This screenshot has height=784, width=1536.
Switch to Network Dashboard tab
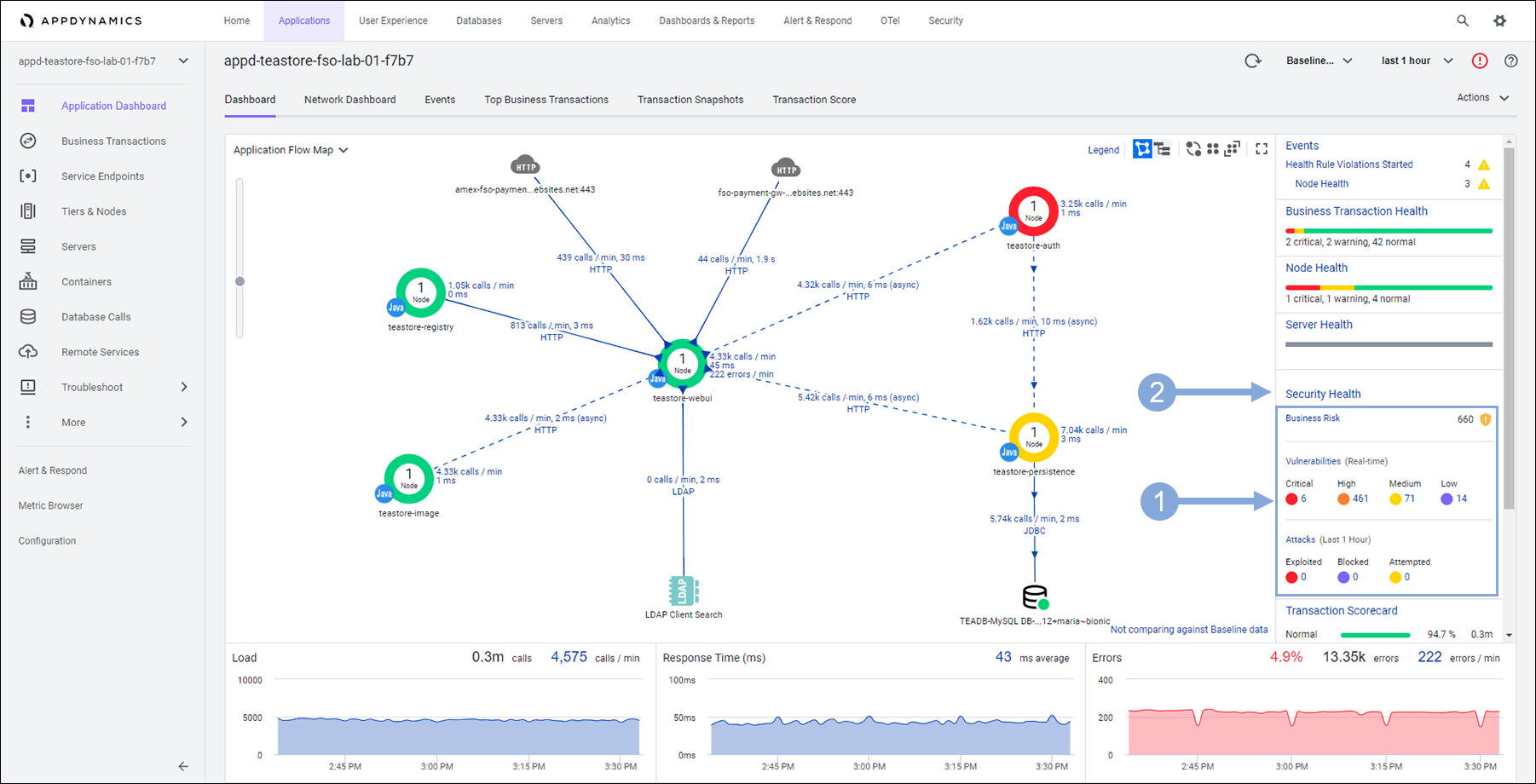point(350,100)
